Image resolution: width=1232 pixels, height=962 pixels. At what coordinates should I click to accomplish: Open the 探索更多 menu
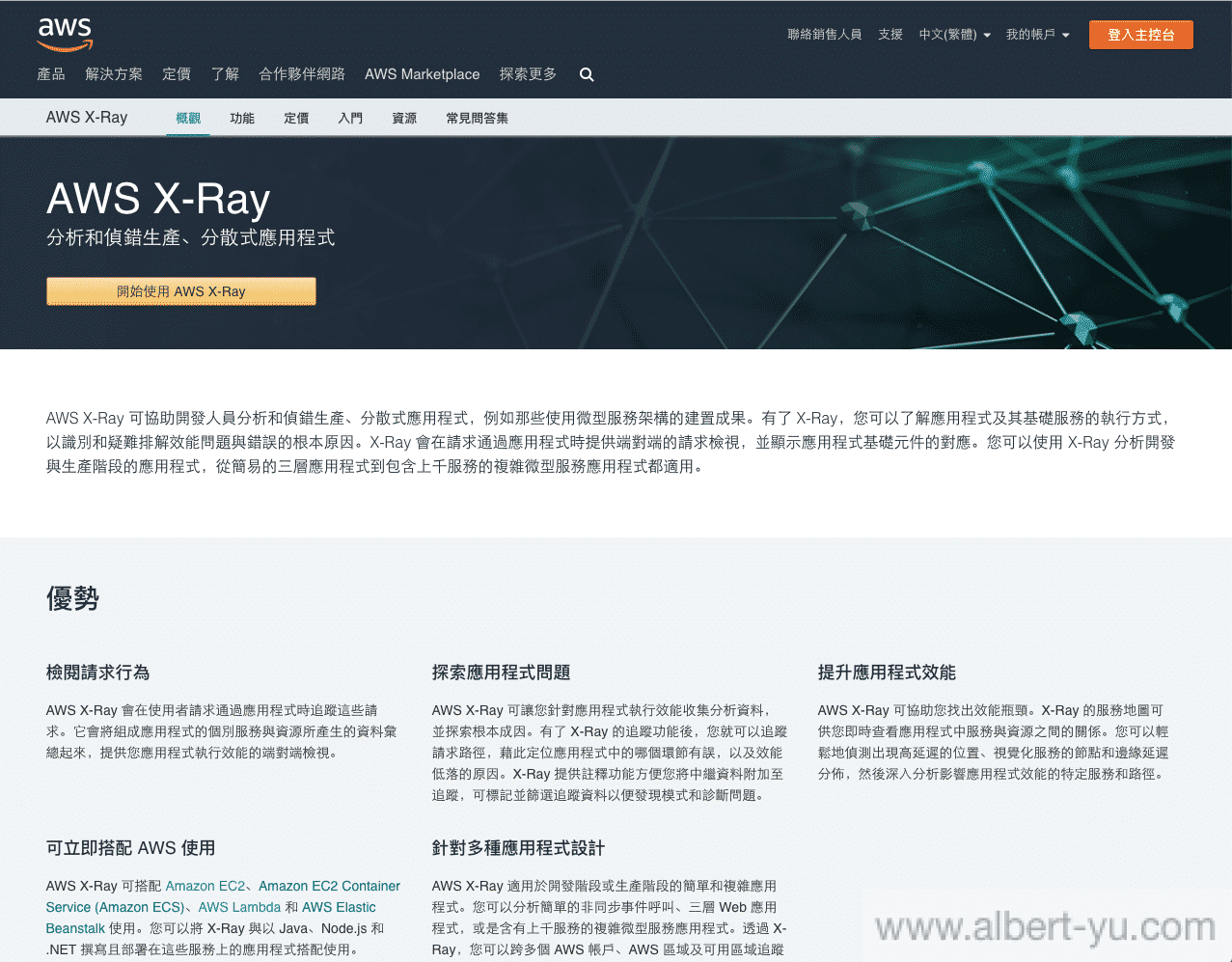click(529, 74)
